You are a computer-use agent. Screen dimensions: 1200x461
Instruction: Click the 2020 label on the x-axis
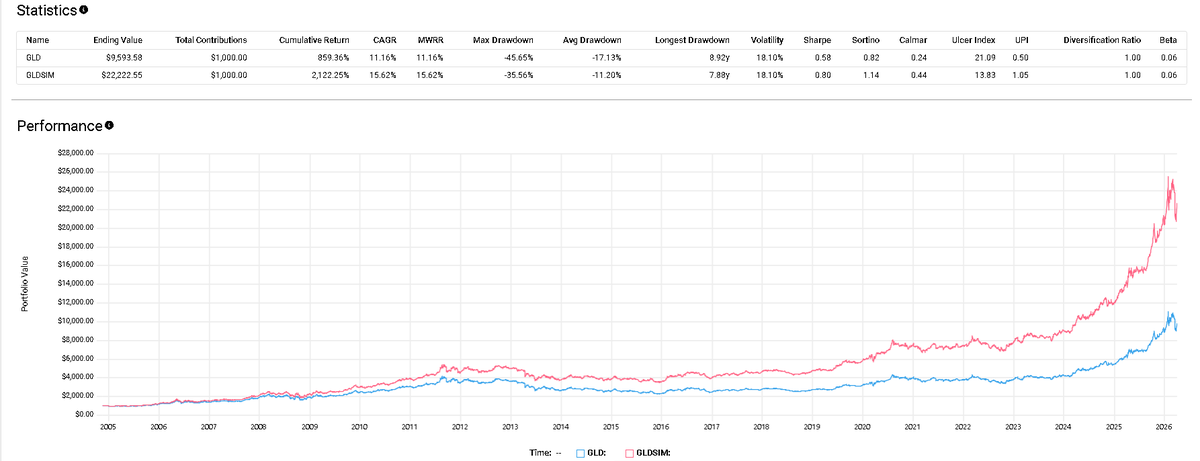(x=861, y=425)
